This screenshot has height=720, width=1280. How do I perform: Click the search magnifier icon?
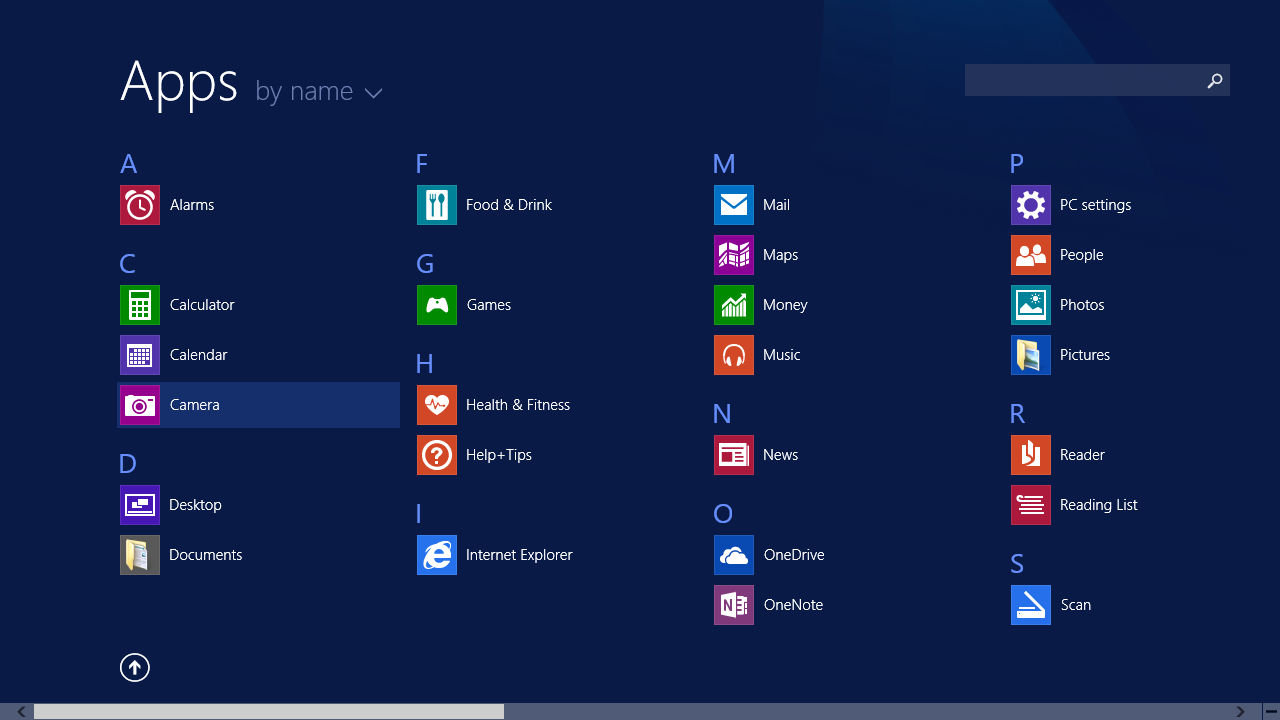[1214, 81]
